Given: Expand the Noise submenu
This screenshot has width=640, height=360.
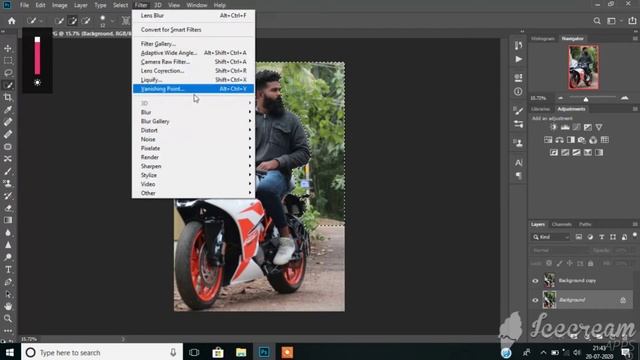Looking at the screenshot, I should pos(193,139).
